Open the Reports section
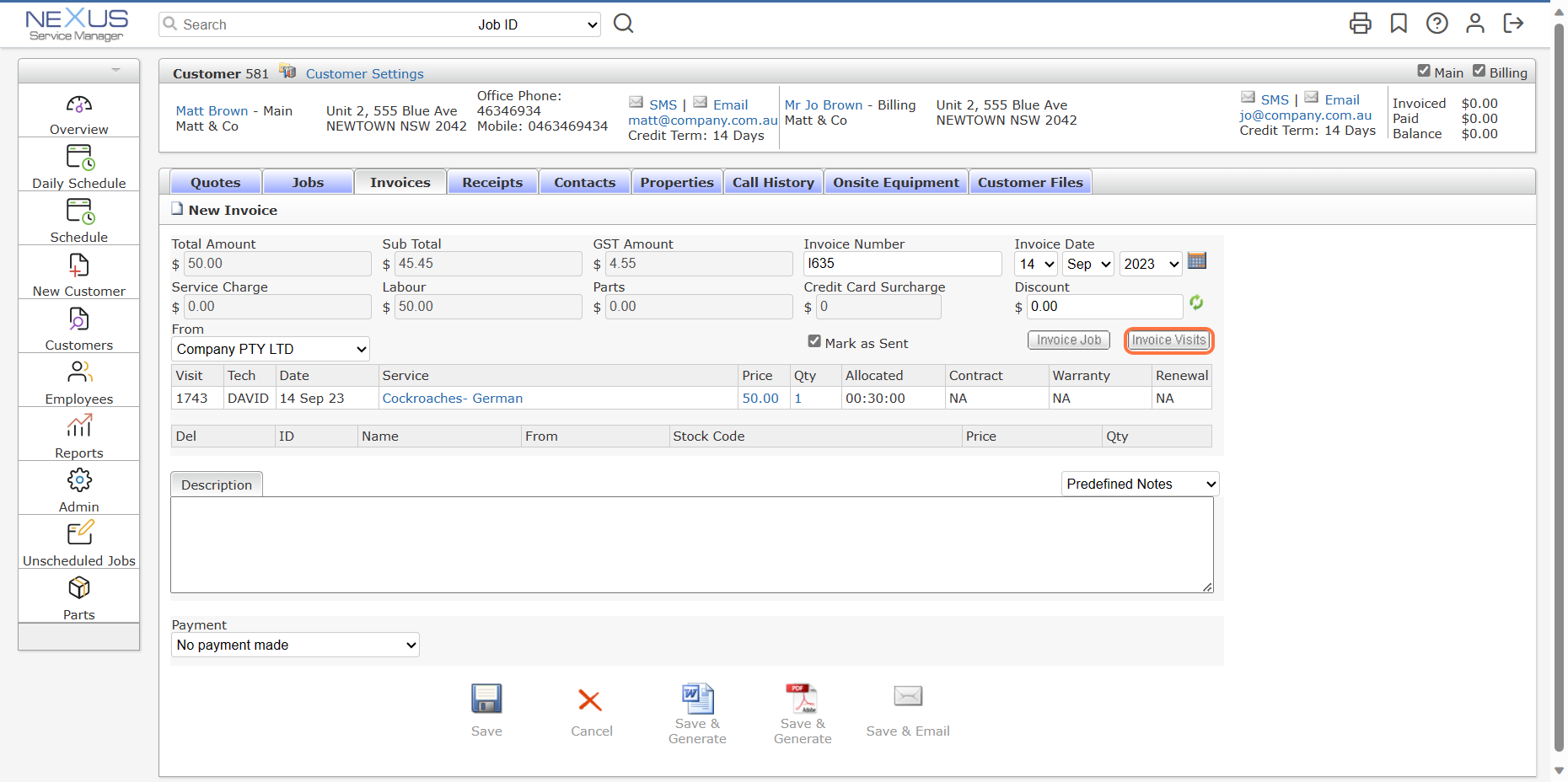This screenshot has height=782, width=1568. tap(78, 434)
